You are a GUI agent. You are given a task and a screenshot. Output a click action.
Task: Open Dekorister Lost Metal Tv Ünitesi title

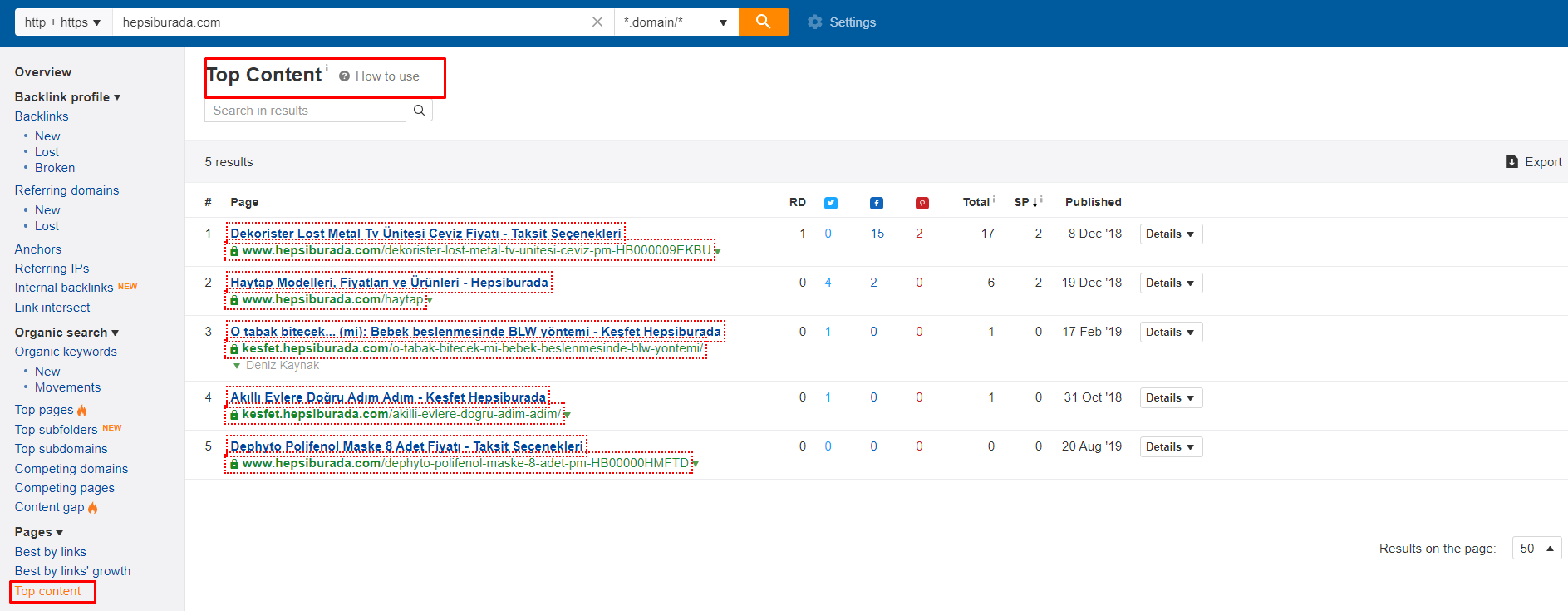point(425,234)
